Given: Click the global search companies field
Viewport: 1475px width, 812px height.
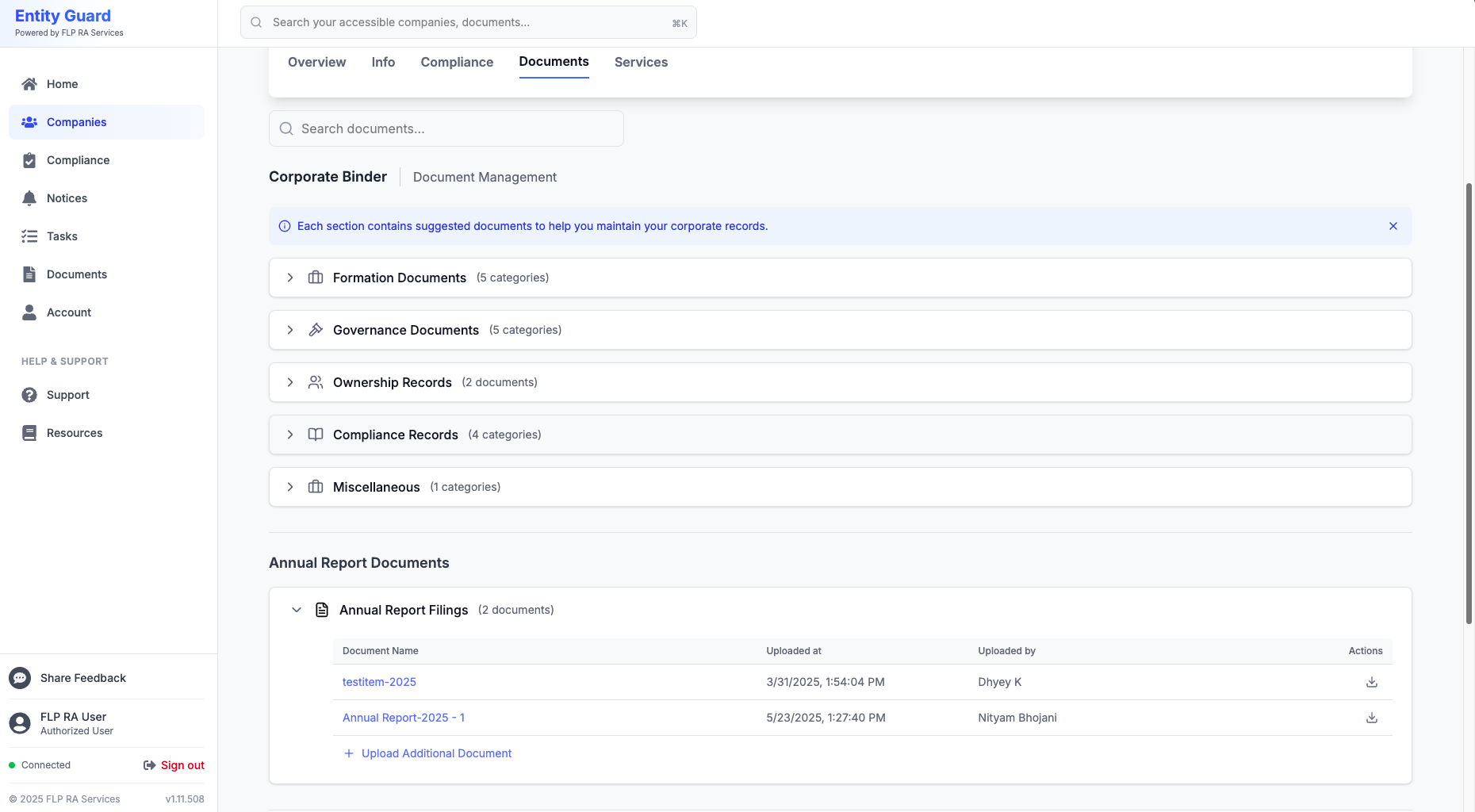Looking at the screenshot, I should coord(469,22).
